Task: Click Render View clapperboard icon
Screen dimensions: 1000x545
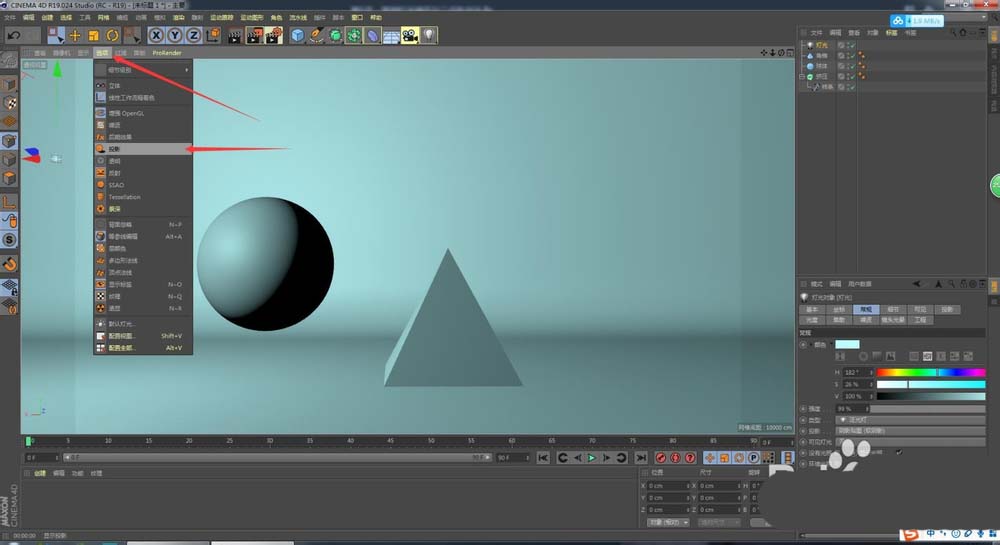Action: pyautogui.click(x=235, y=36)
